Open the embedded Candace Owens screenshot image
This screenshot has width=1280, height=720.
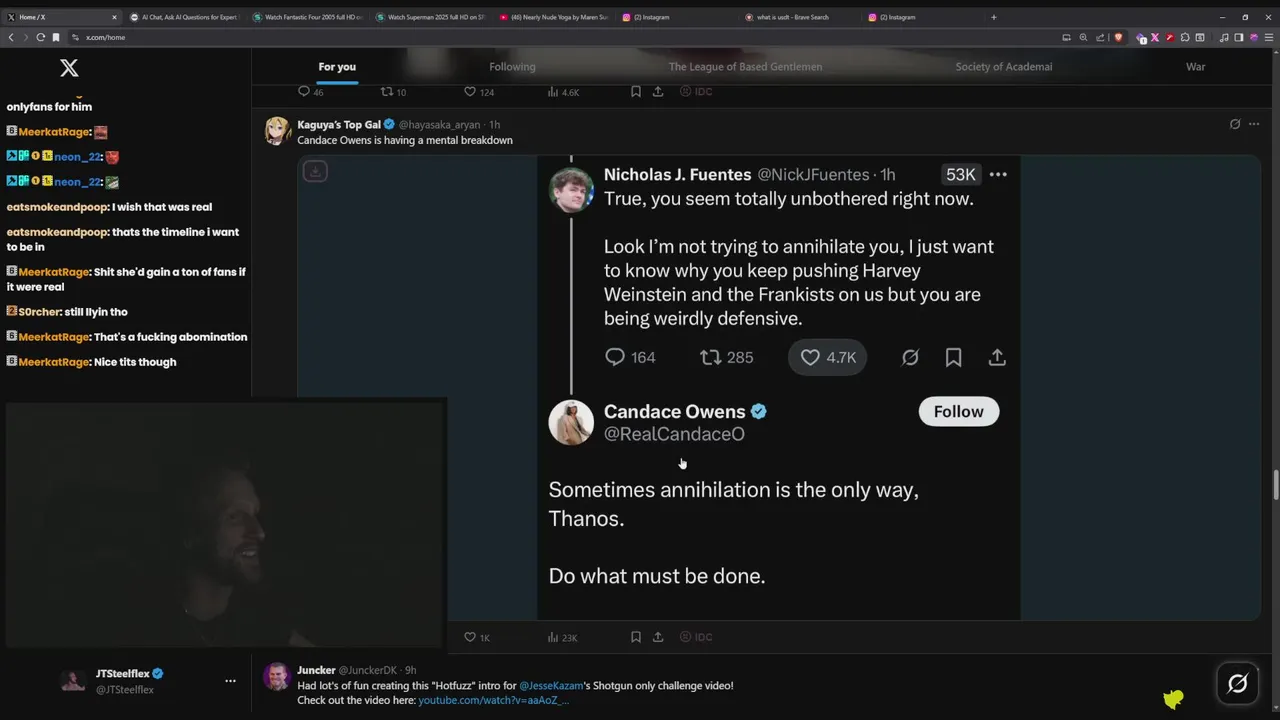coord(779,387)
